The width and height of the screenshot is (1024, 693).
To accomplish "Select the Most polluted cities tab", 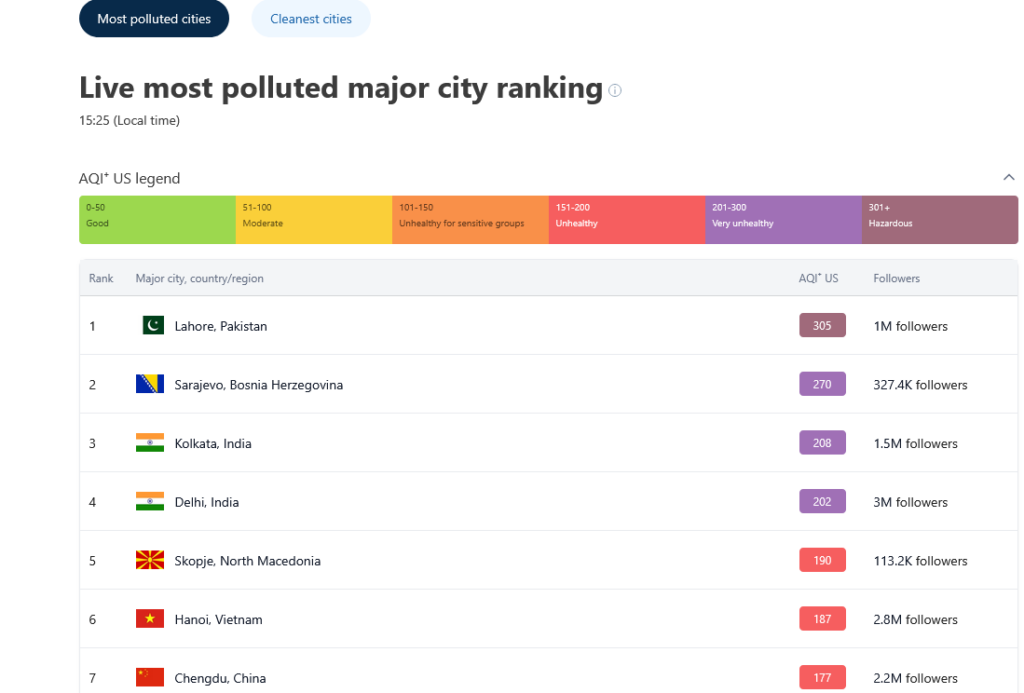I will (154, 19).
